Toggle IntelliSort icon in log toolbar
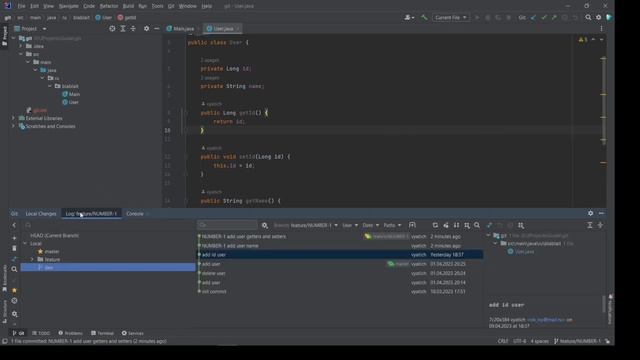 point(456,225)
